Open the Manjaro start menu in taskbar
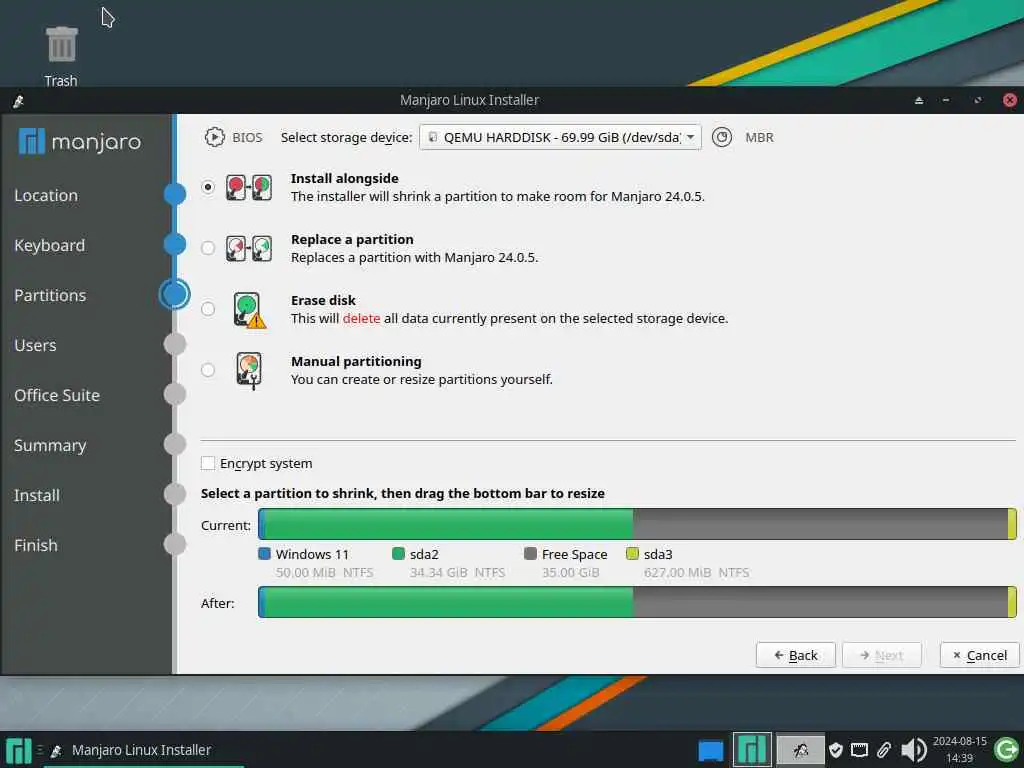 point(18,750)
